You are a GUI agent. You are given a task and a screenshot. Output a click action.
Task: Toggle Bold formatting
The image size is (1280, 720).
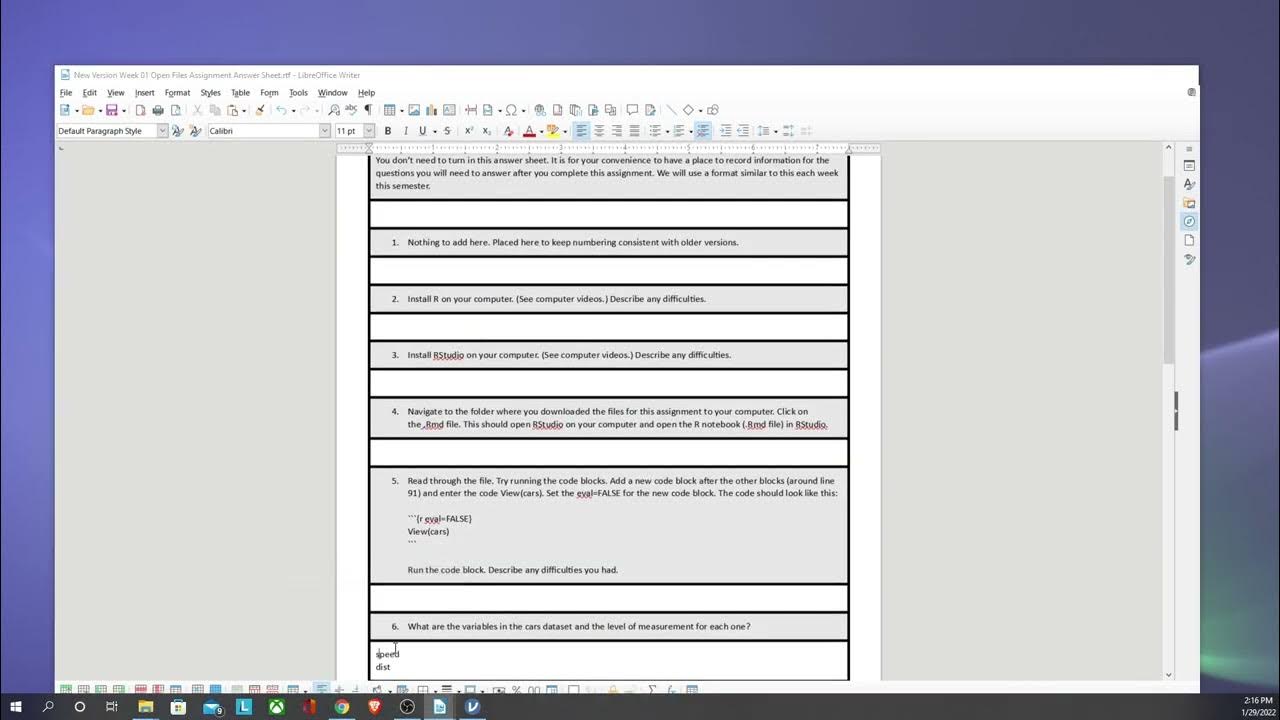click(388, 131)
